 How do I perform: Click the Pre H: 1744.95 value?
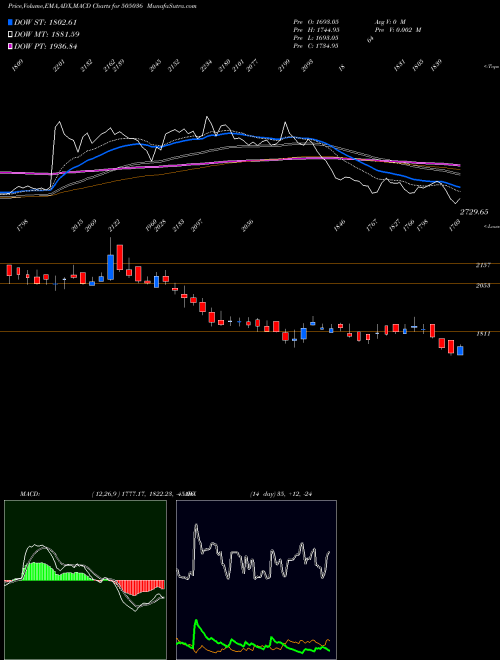316,30
